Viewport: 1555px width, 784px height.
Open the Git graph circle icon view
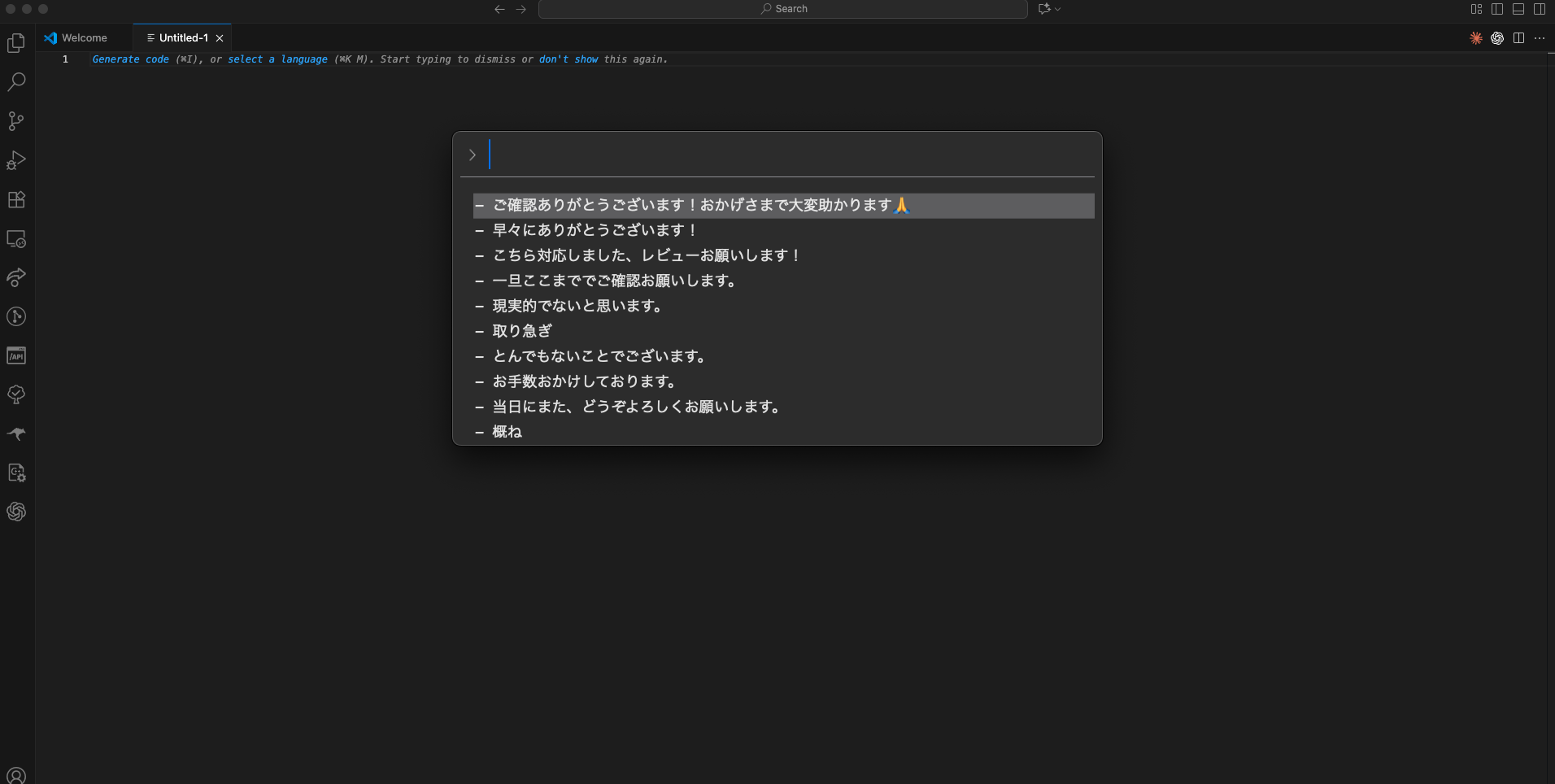(16, 316)
